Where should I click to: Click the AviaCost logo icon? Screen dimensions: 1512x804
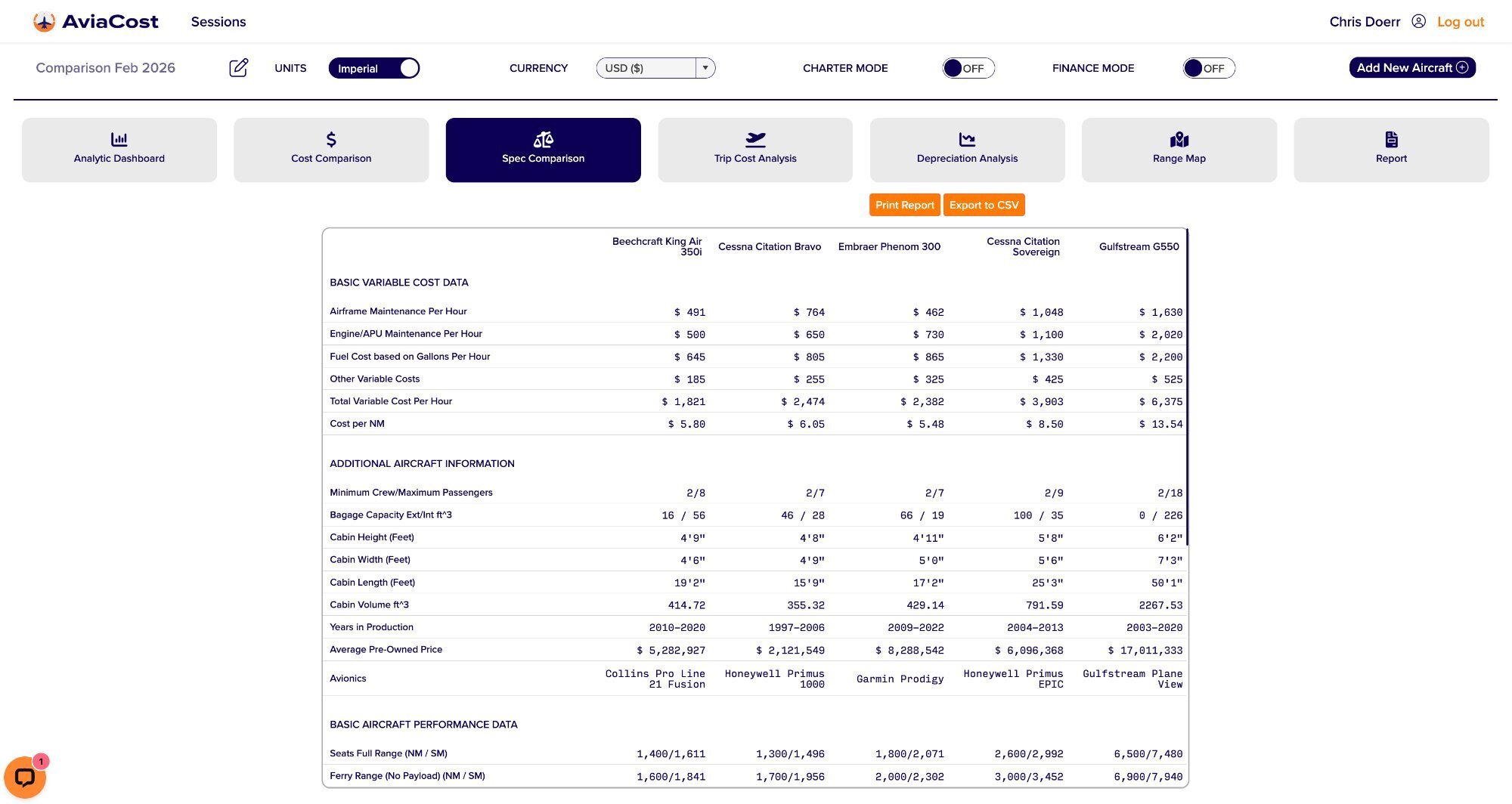(x=45, y=22)
